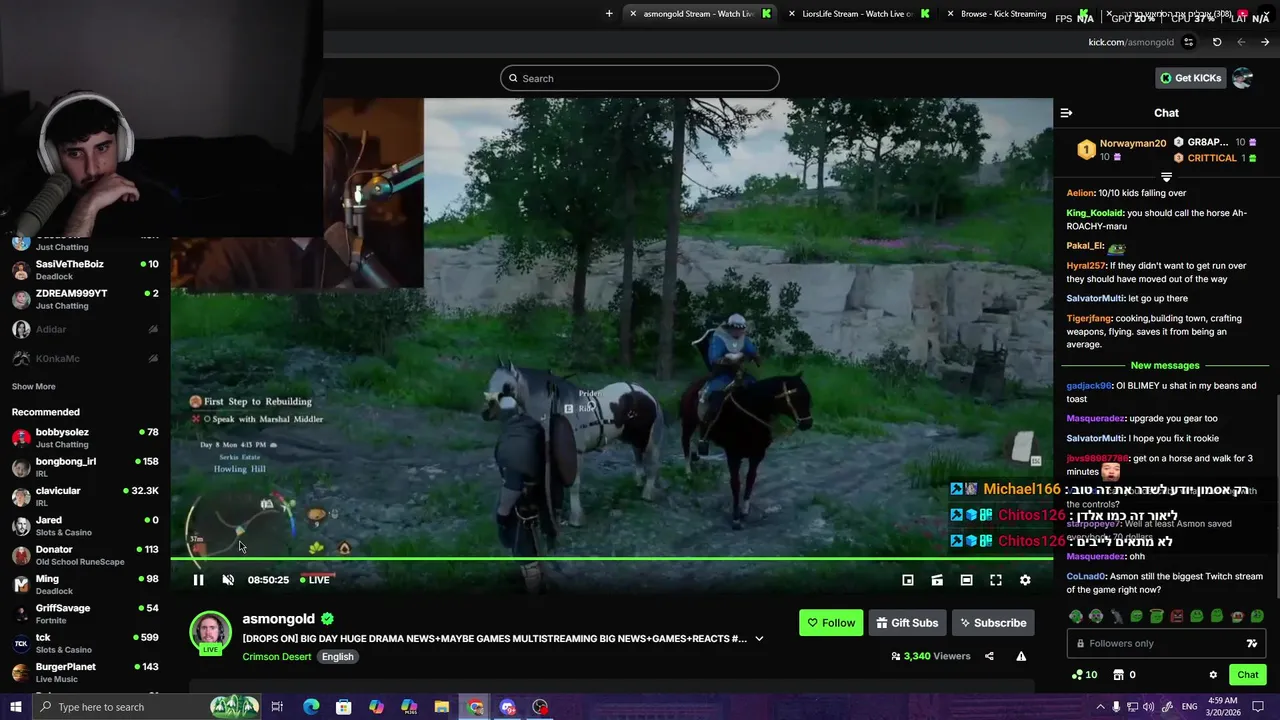Open ZDREAM999YT Just Chatting channel
The height and width of the screenshot is (720, 1280).
[x=85, y=299]
